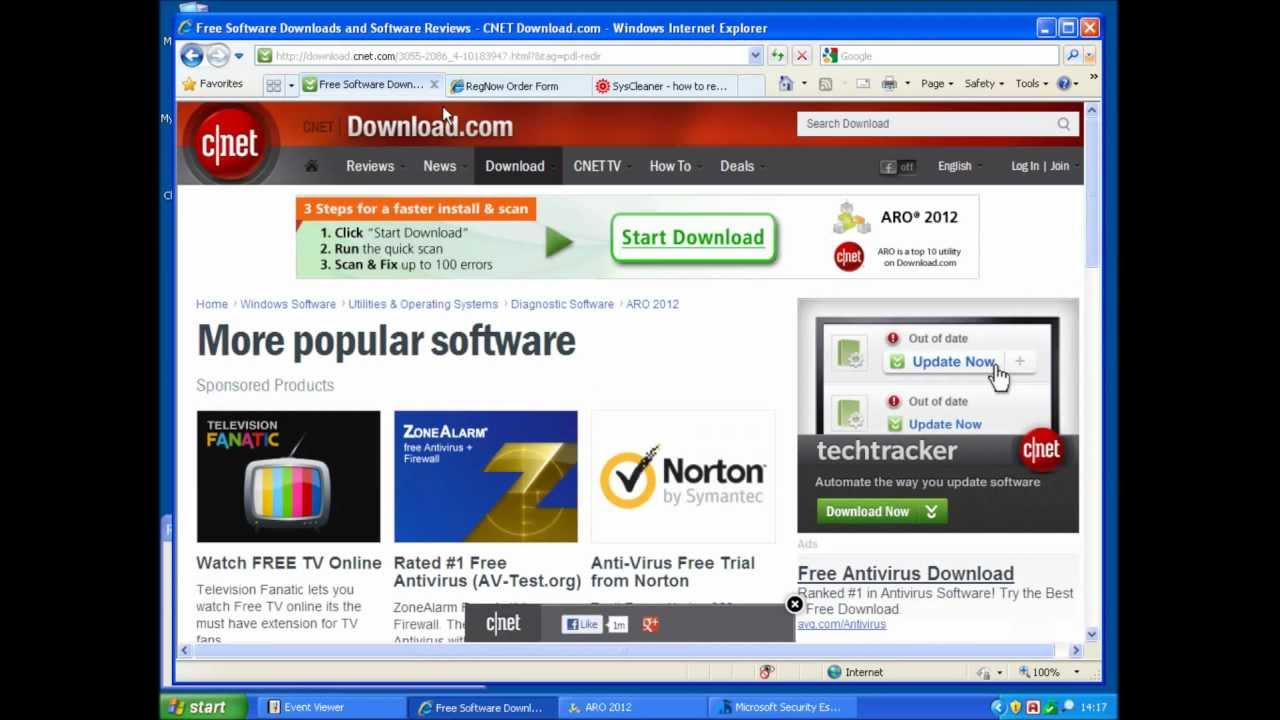The height and width of the screenshot is (720, 1280).
Task: Click the Windows Start button
Action: 203,707
